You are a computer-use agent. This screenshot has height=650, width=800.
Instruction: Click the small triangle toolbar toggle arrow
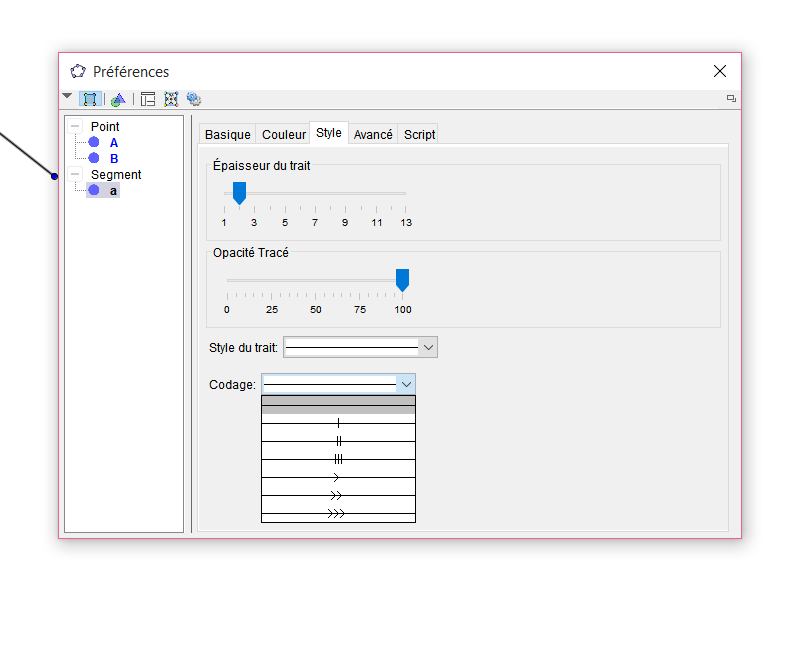pos(67,97)
